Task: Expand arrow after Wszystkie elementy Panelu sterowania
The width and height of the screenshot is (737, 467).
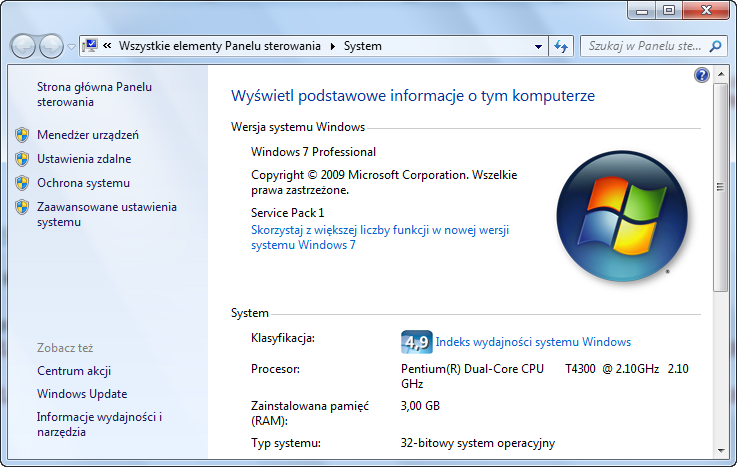Action: pos(333,46)
